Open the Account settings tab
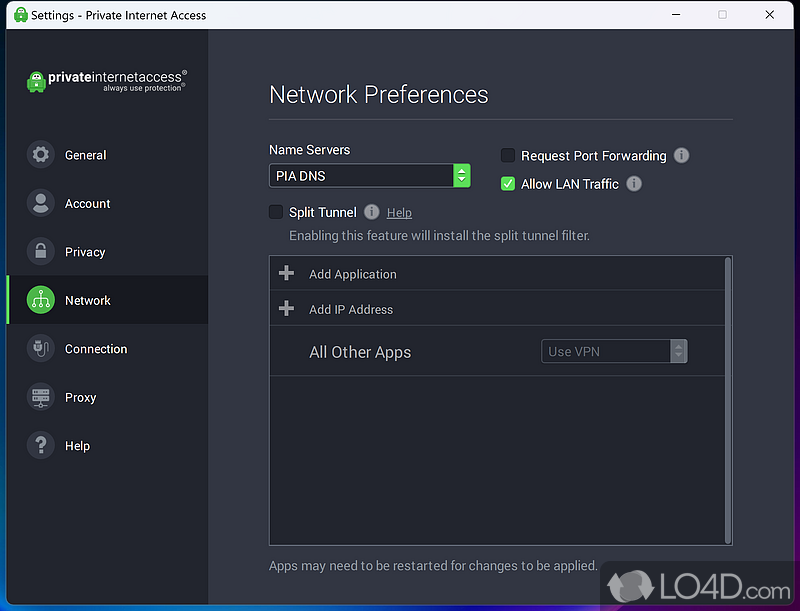Screen dimensions: 800x611 (x=107, y=203)
